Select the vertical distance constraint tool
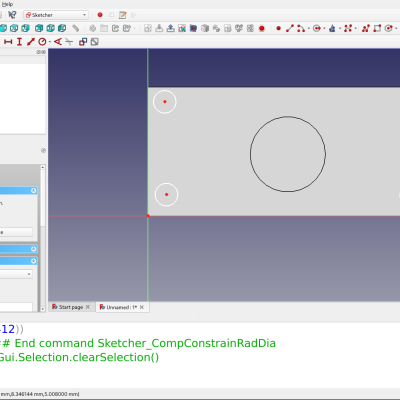The image size is (400, 400). tap(19, 42)
